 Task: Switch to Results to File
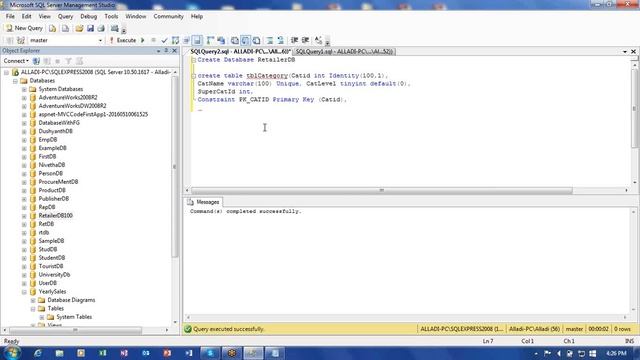pyautogui.click(x=256, y=40)
